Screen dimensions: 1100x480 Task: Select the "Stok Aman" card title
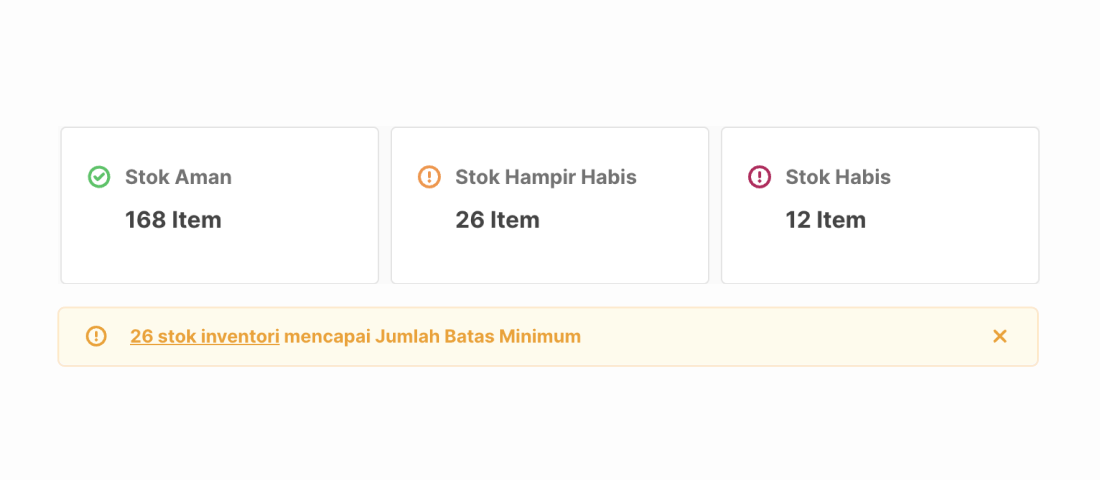click(178, 177)
